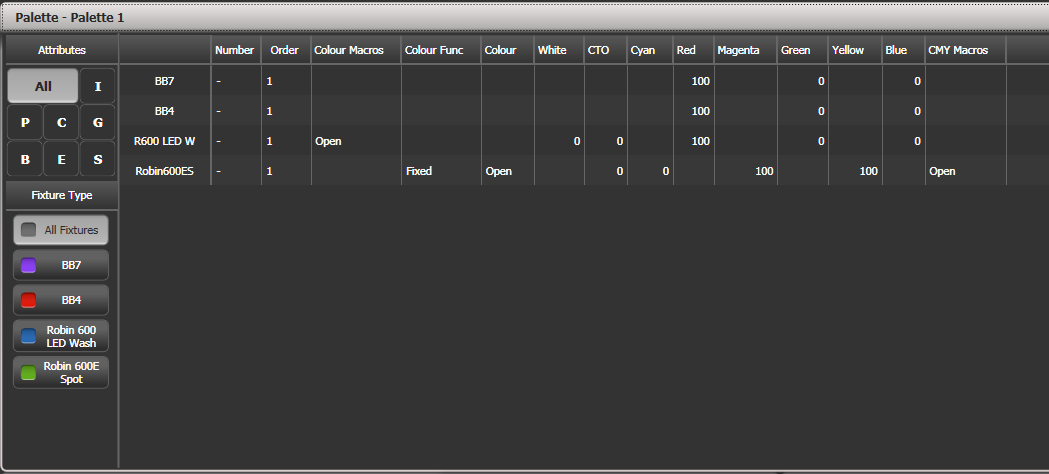Click the Red value 100 in BB7 row

click(x=700, y=81)
